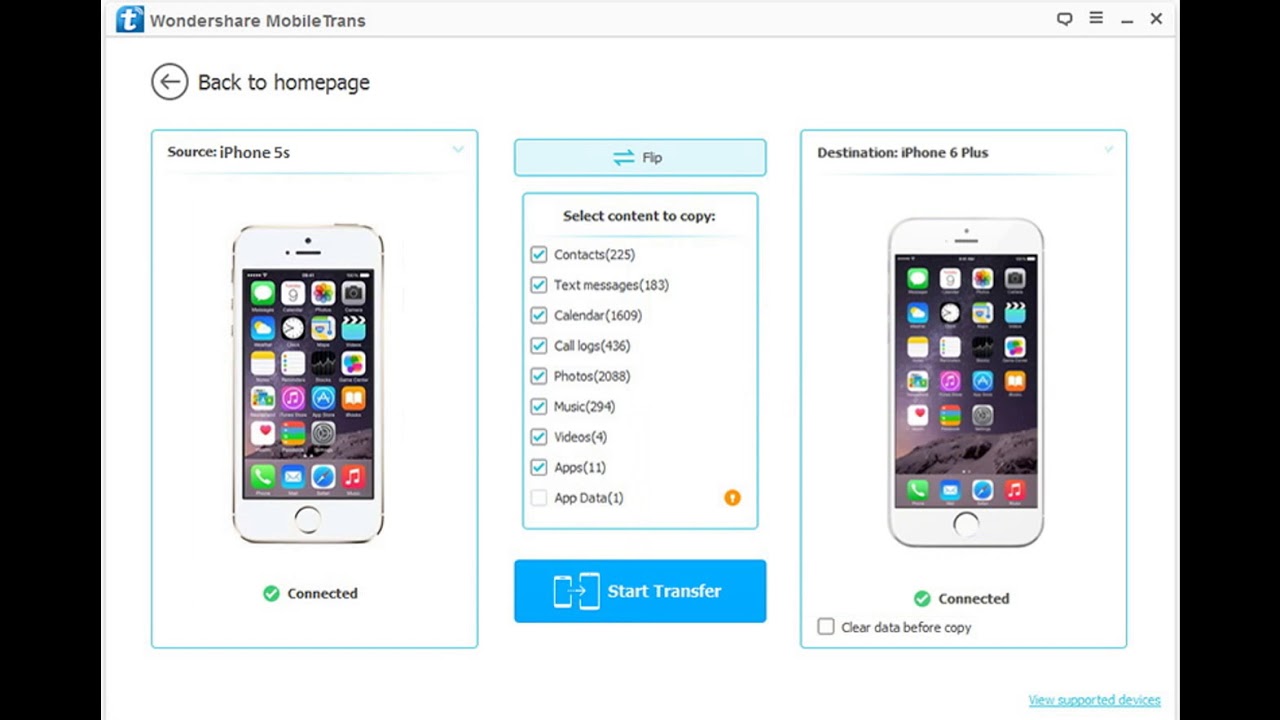Uncheck the Music(294) checkbox
1280x720 pixels.
(x=539, y=406)
